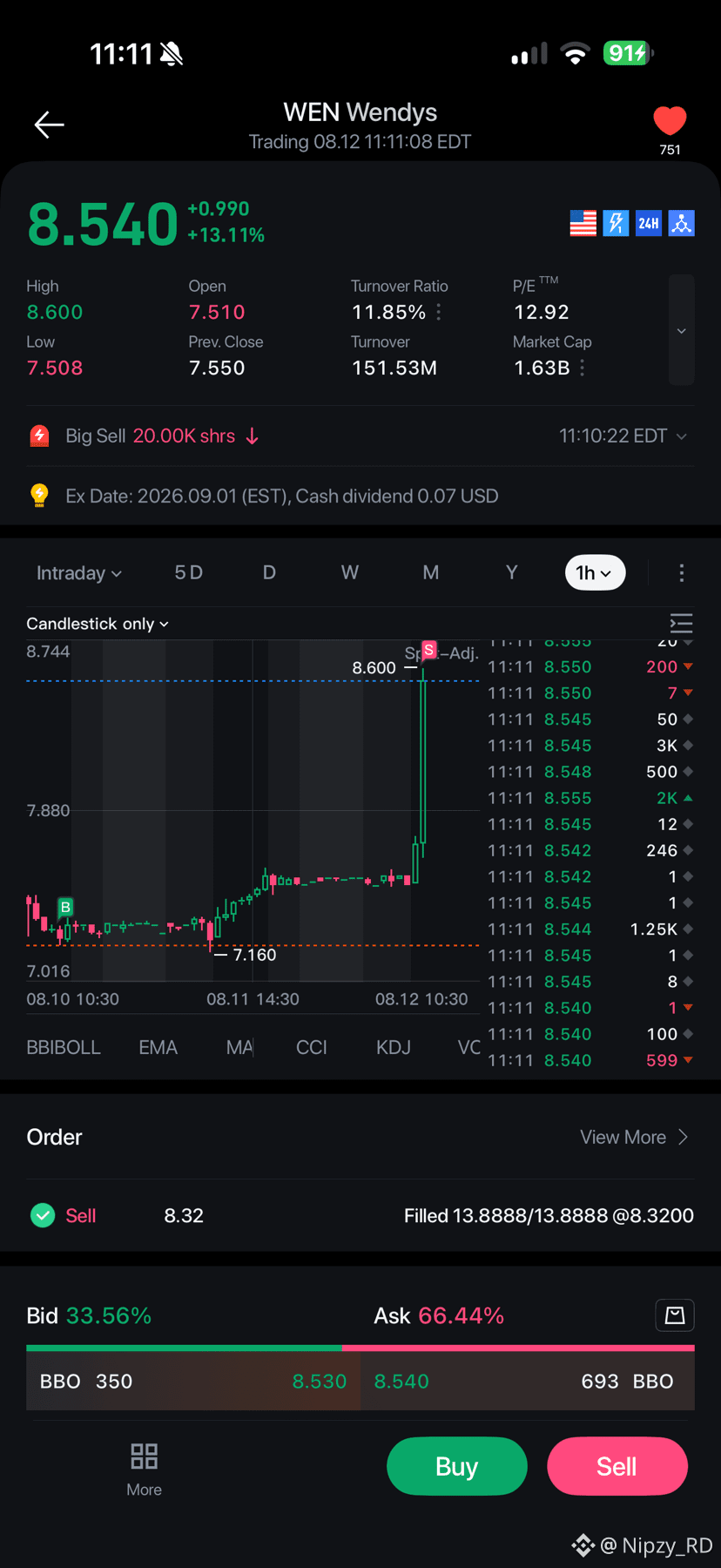
Task: Open the More grid icon
Action: (144, 1456)
